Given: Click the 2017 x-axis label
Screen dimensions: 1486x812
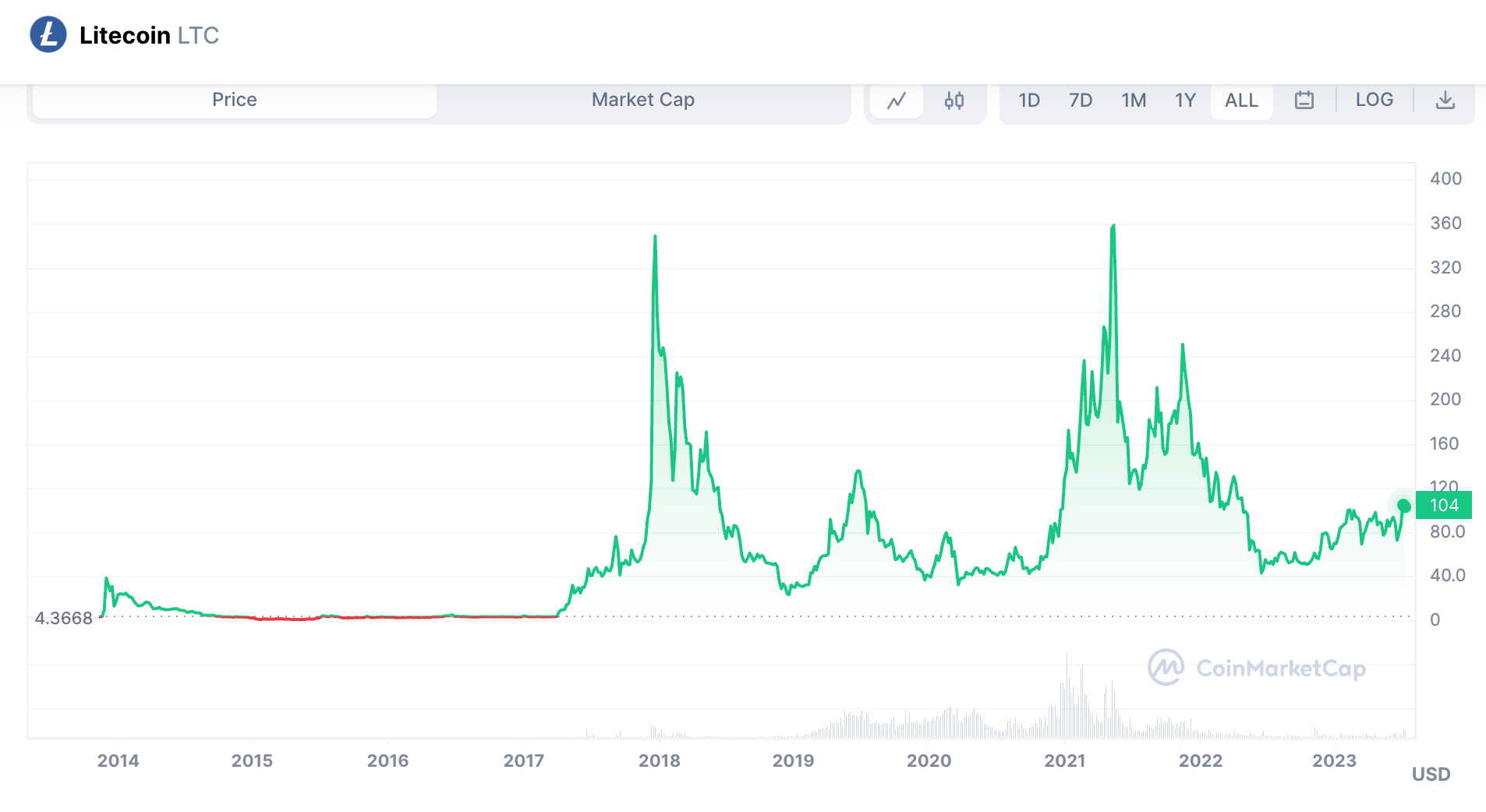Looking at the screenshot, I should point(524,761).
